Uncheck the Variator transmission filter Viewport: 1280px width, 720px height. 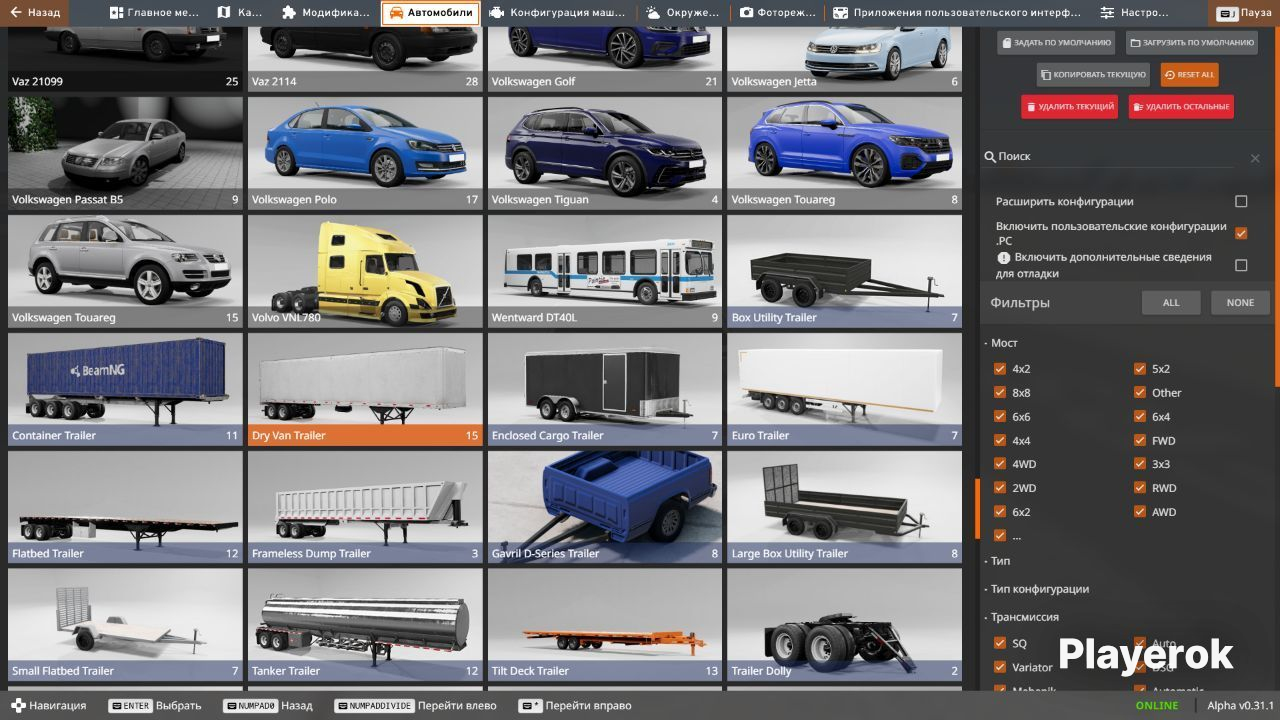1000,667
